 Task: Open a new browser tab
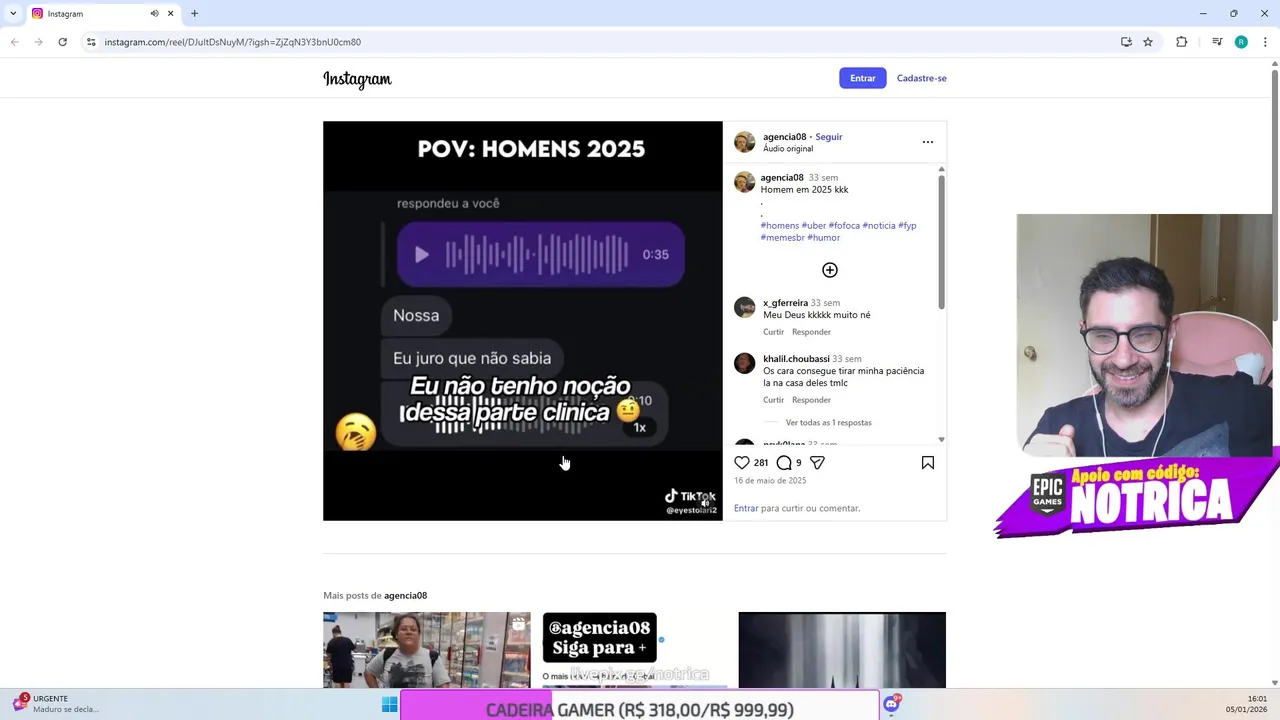pyautogui.click(x=194, y=13)
